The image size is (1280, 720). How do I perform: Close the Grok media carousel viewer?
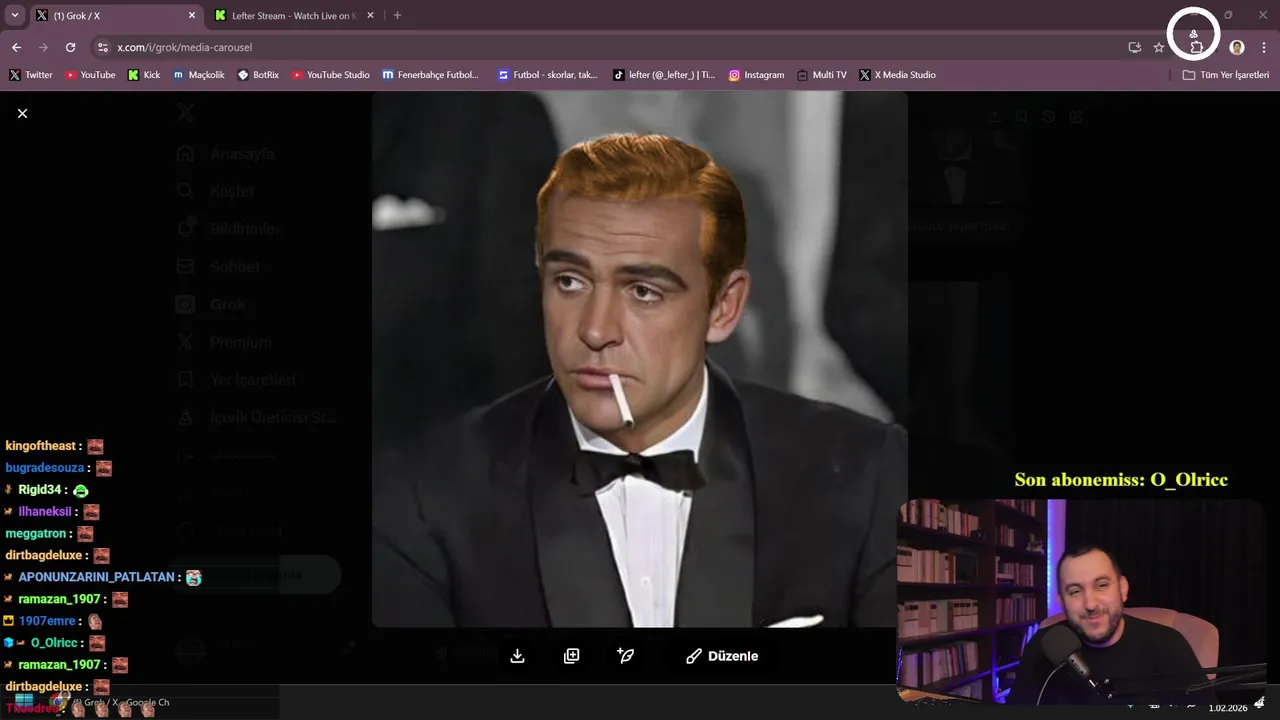point(22,113)
